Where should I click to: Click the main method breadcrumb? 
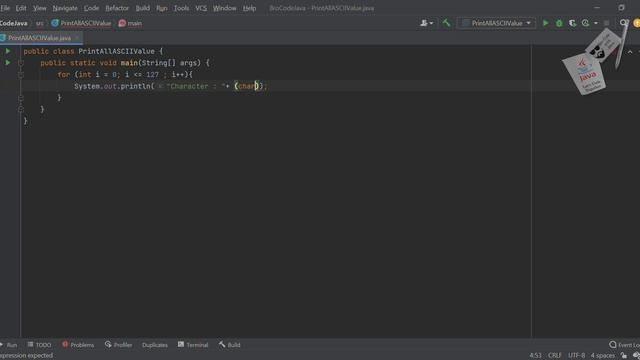pyautogui.click(x=130, y=23)
